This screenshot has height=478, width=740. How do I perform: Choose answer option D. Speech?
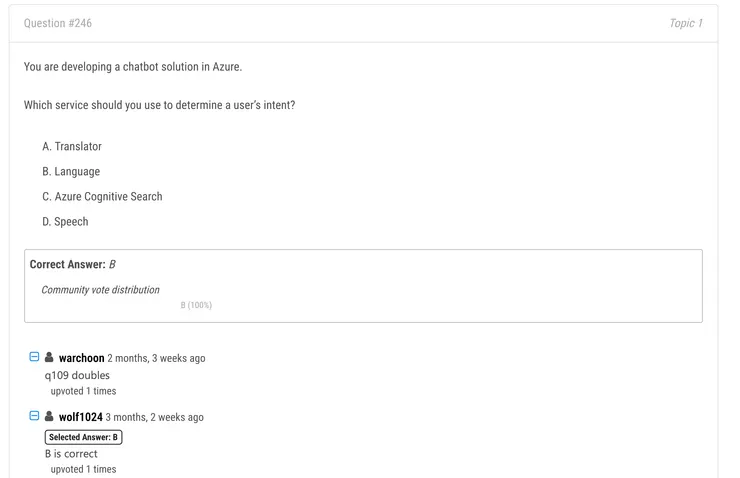pyautogui.click(x=65, y=222)
